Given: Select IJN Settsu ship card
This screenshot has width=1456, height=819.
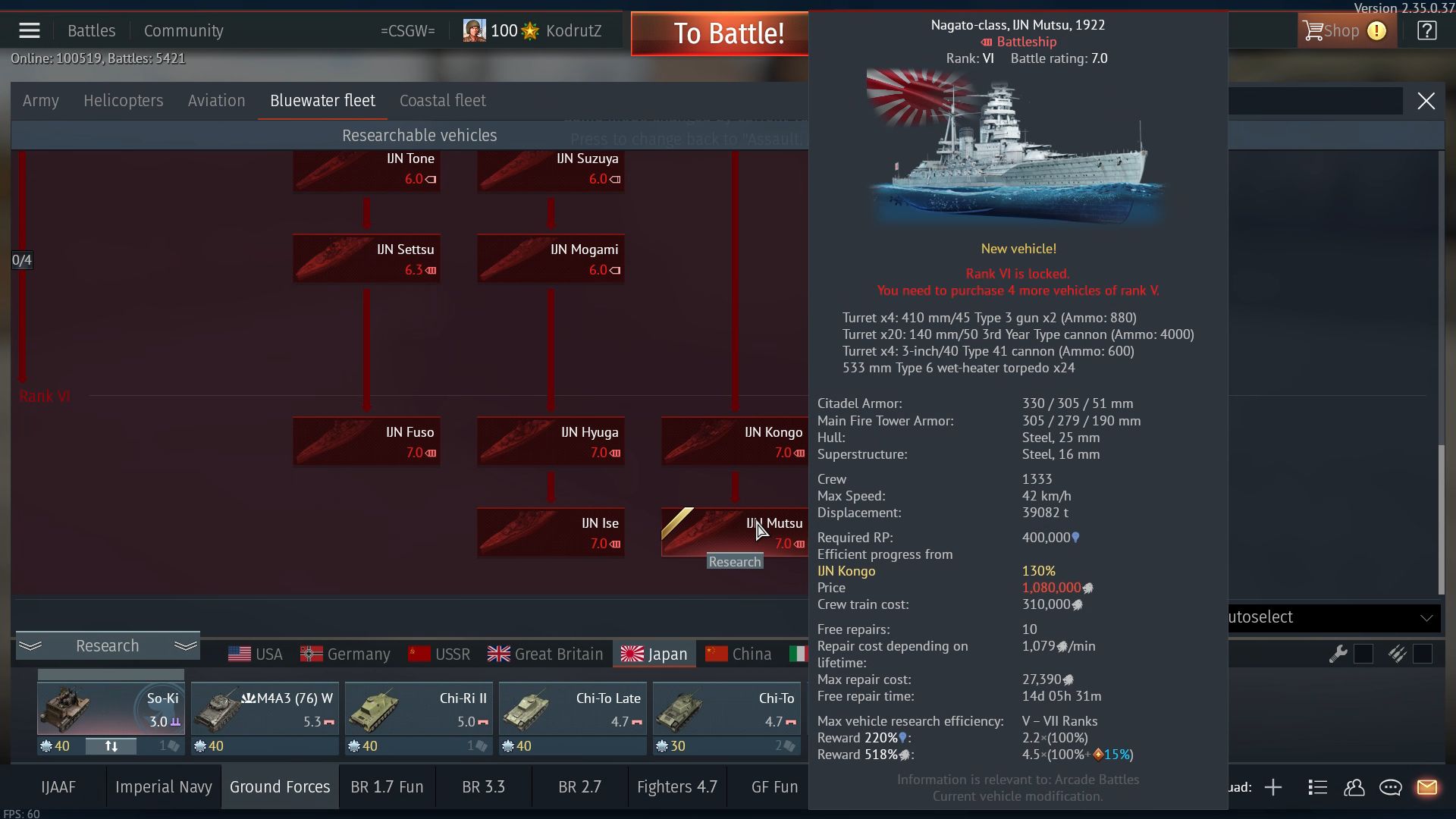Looking at the screenshot, I should tap(366, 259).
